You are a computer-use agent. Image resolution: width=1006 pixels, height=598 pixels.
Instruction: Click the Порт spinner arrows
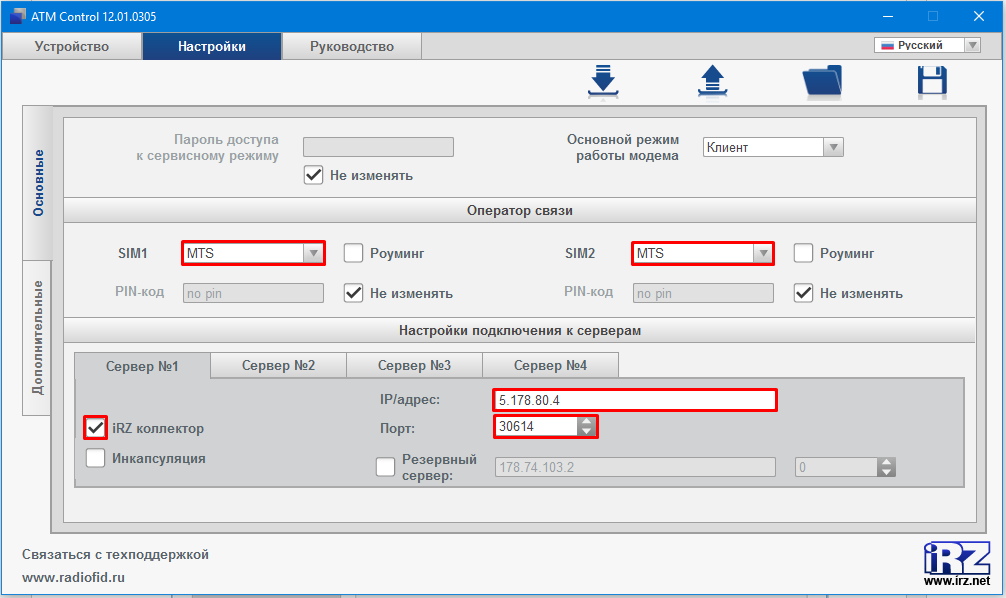tap(586, 426)
